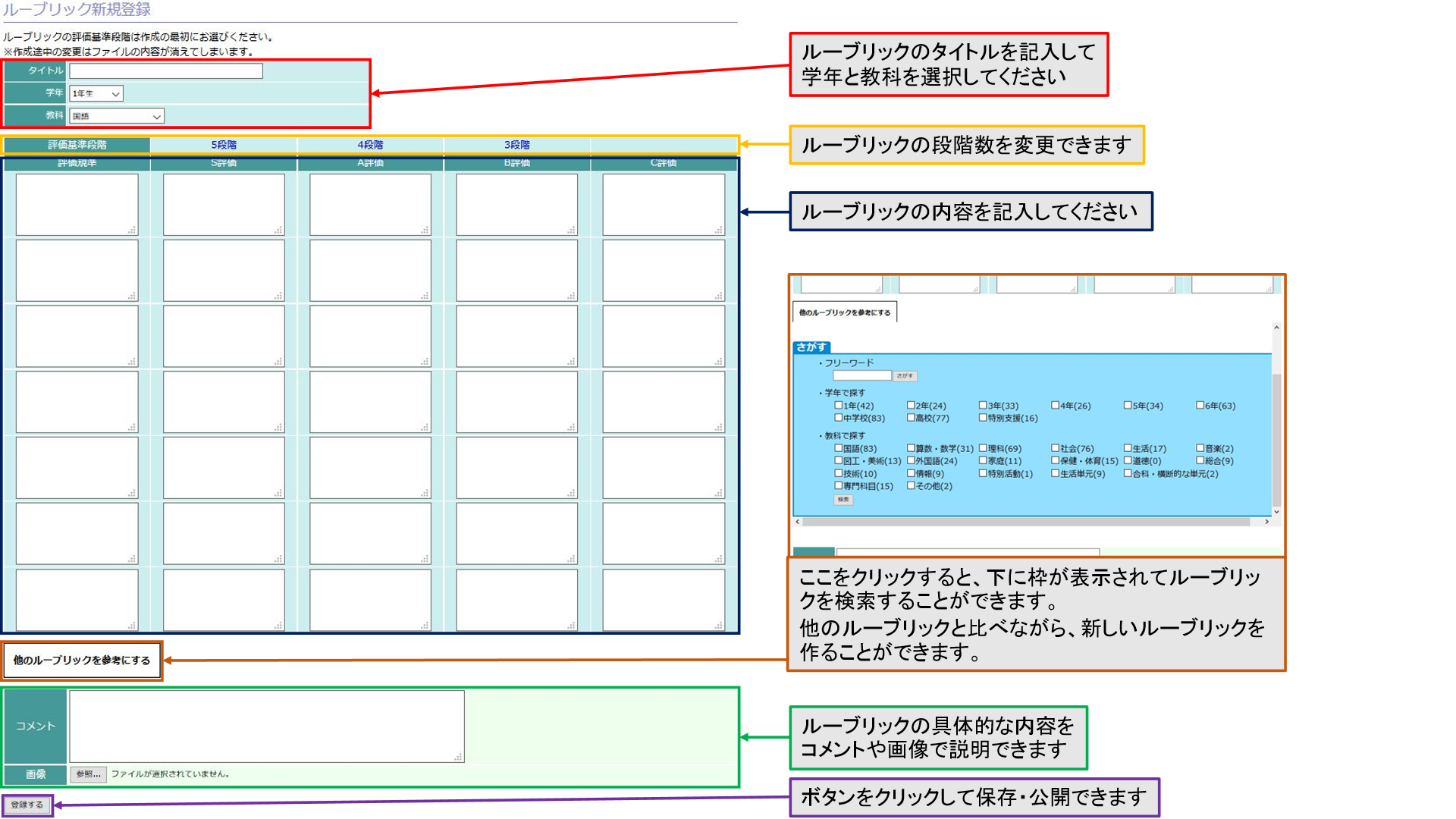Check the 技術(10) subject checkbox
The image size is (1456, 819).
click(x=839, y=473)
